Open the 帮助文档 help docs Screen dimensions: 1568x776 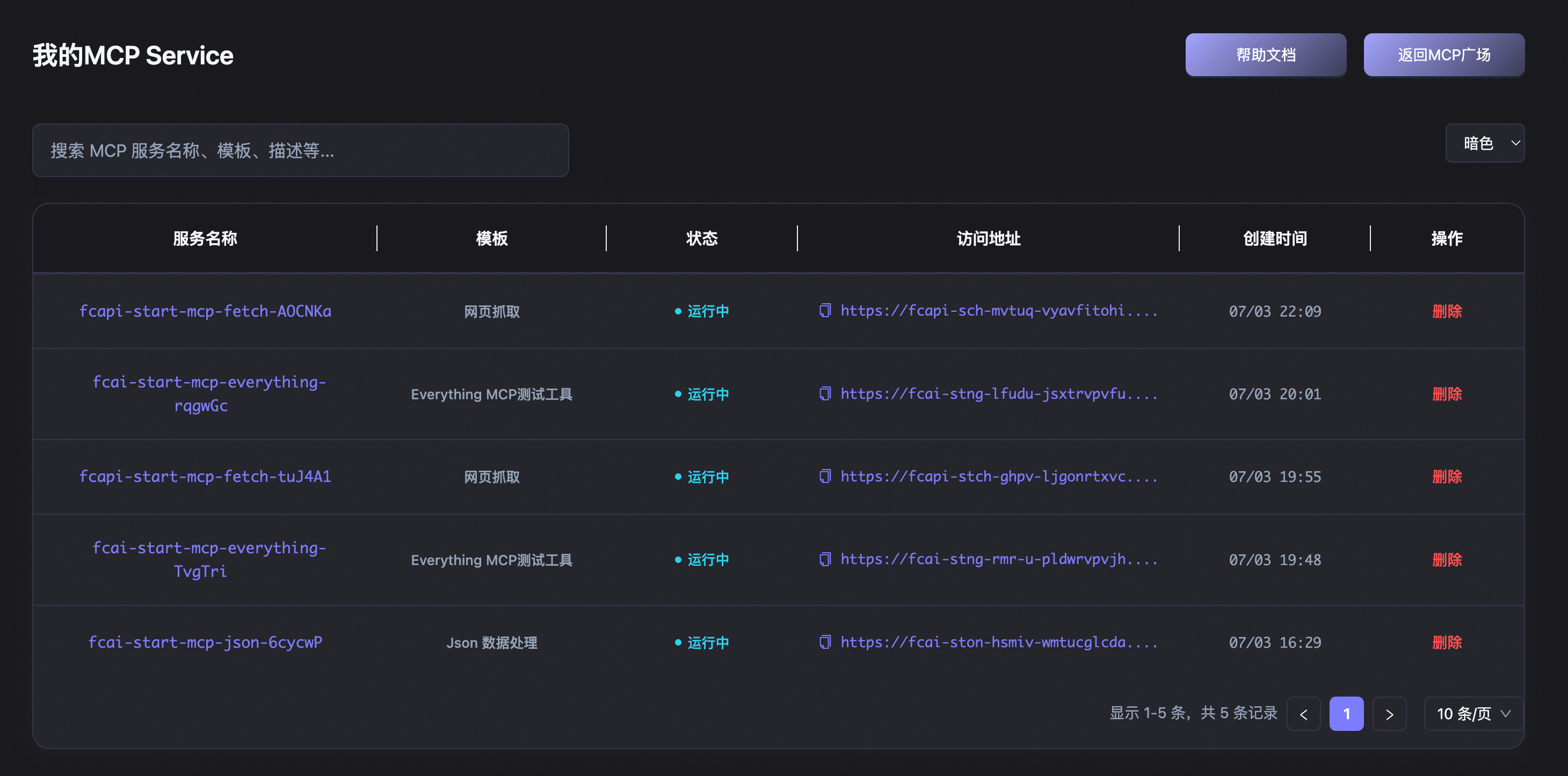[1265, 55]
